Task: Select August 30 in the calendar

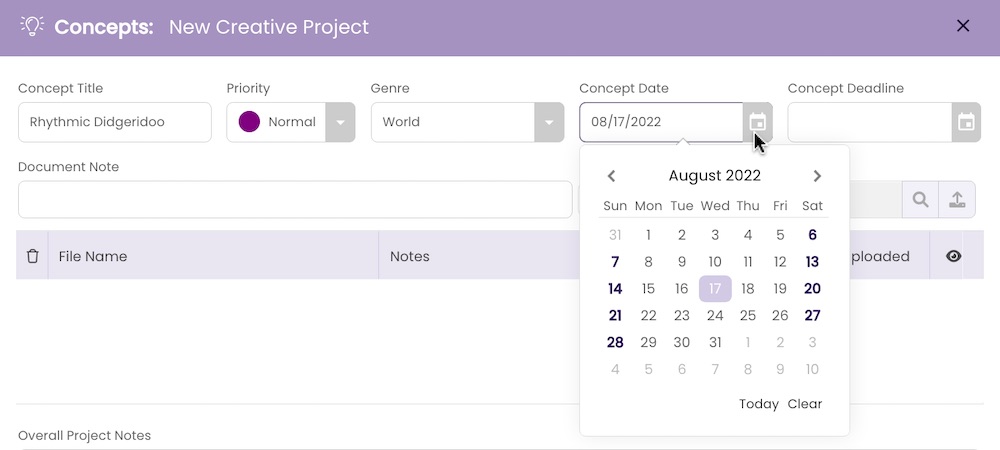Action: 682,342
